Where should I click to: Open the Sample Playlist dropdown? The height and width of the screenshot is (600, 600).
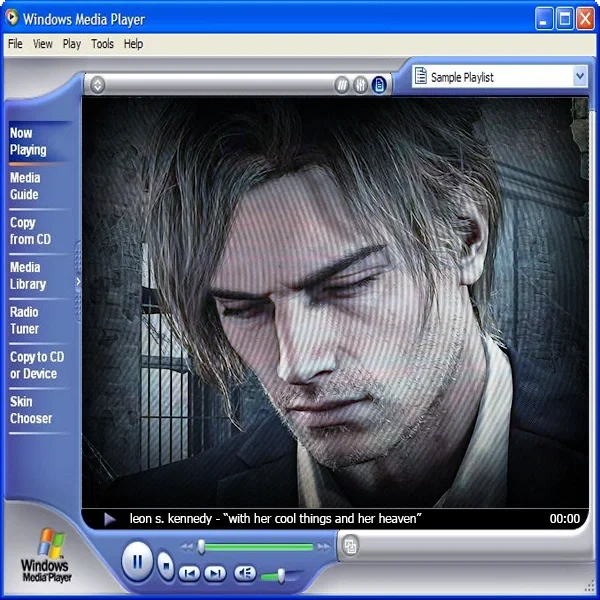[580, 77]
